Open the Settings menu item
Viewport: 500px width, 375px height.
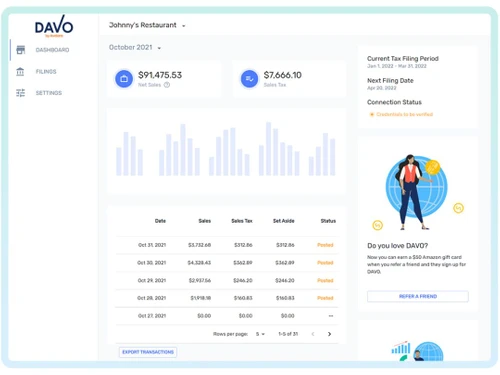pos(49,93)
